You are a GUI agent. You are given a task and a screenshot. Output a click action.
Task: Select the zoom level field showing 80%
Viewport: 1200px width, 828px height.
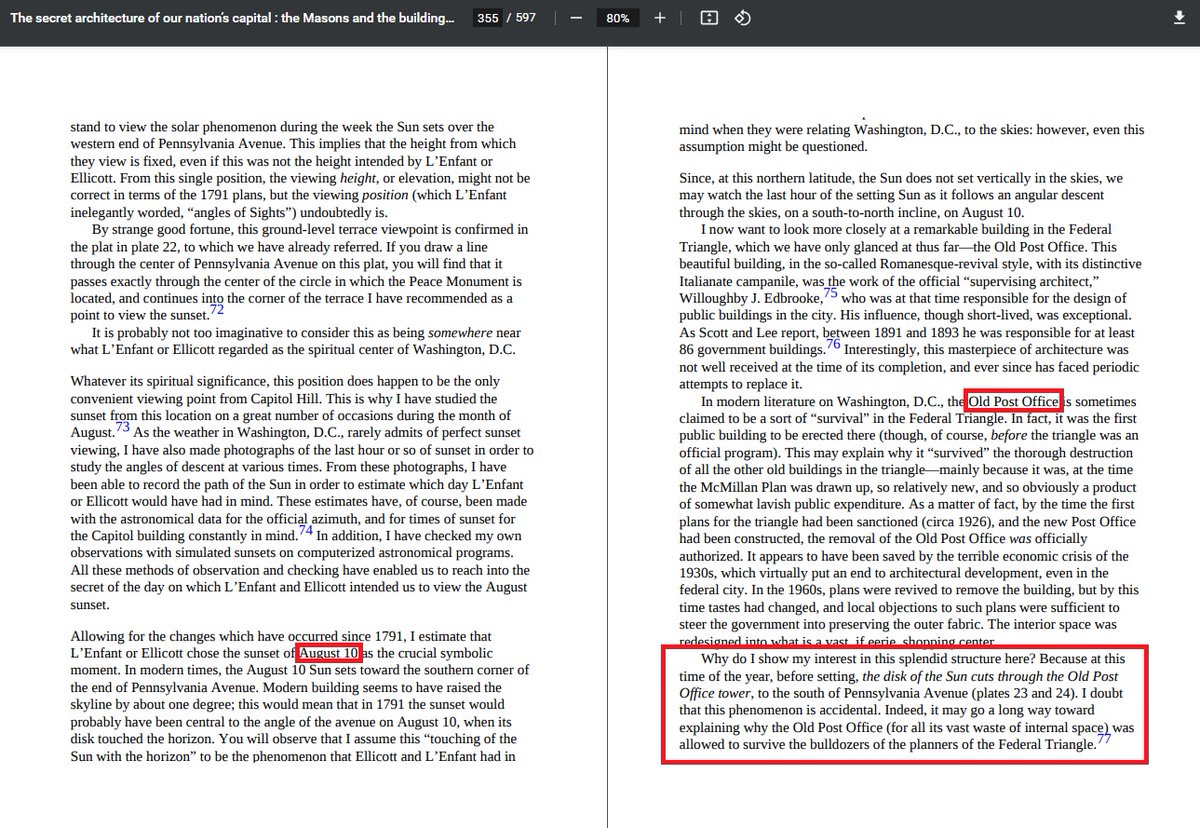(617, 18)
